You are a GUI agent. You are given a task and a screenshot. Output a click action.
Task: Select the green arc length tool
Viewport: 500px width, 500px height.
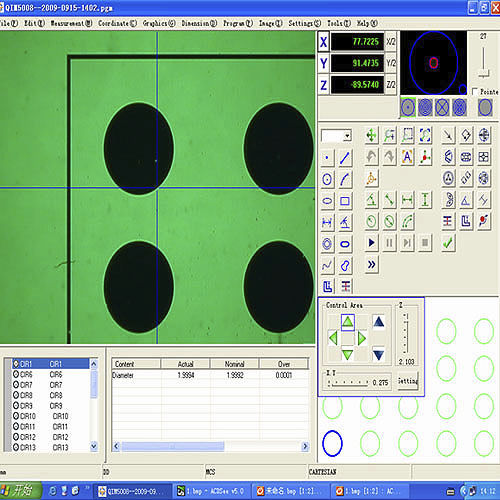407,221
